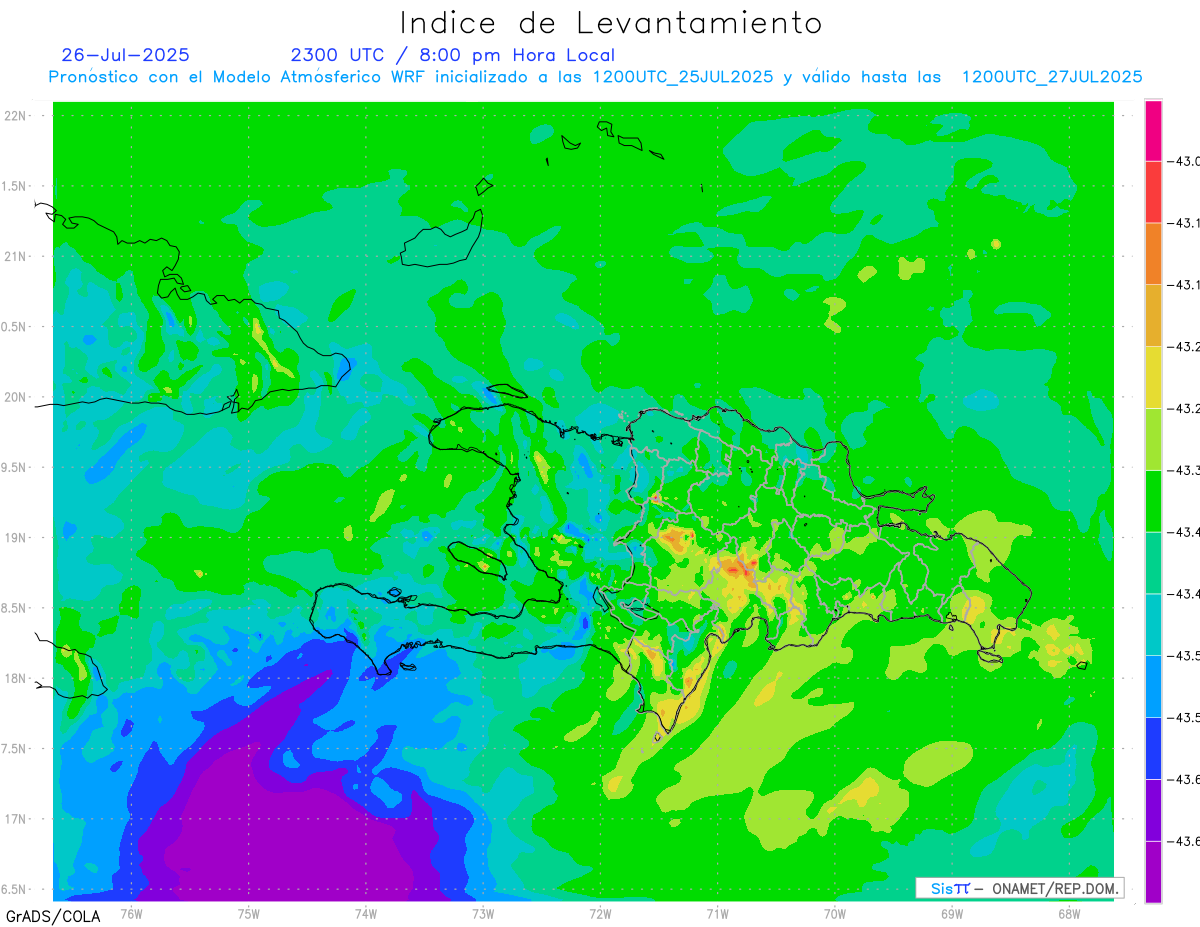Click the title 'Indice de Levantamiento'
The width and height of the screenshot is (1200, 927).
(x=610, y=23)
